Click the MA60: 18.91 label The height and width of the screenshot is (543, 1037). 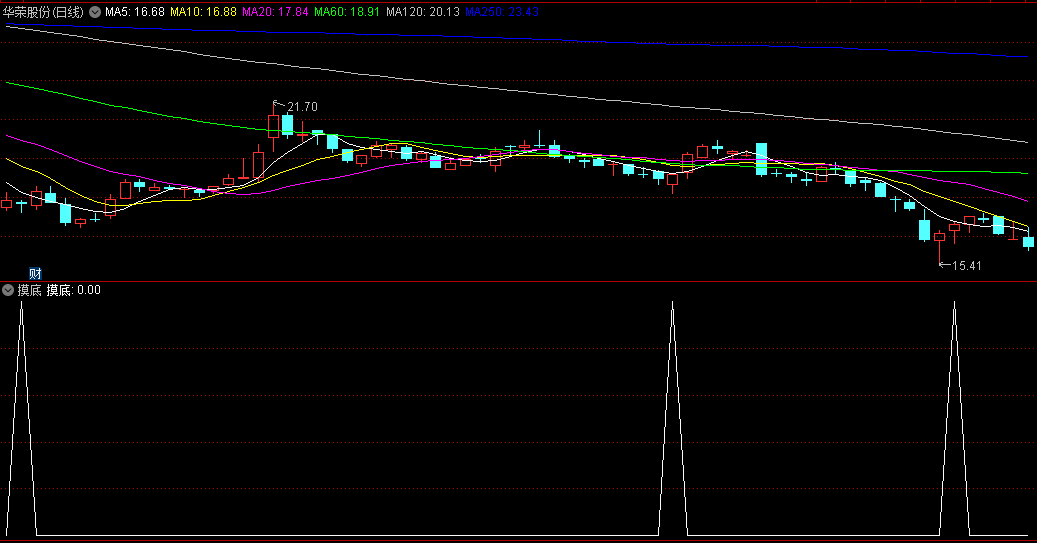pyautogui.click(x=347, y=12)
